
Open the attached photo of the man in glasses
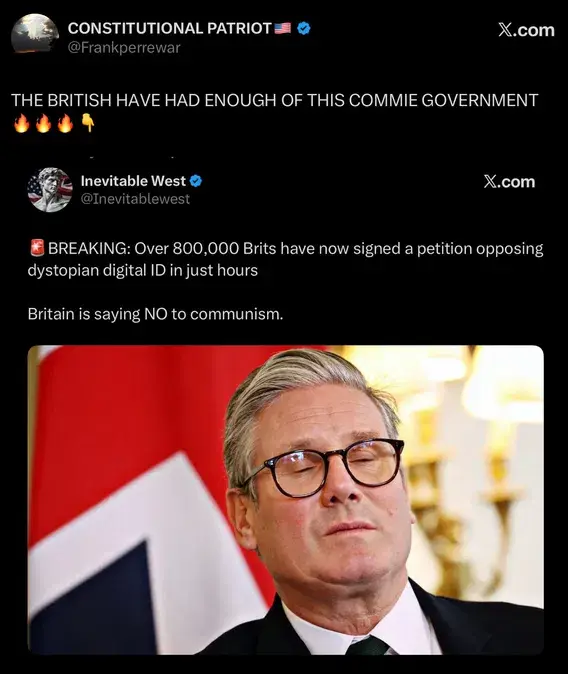[286, 500]
